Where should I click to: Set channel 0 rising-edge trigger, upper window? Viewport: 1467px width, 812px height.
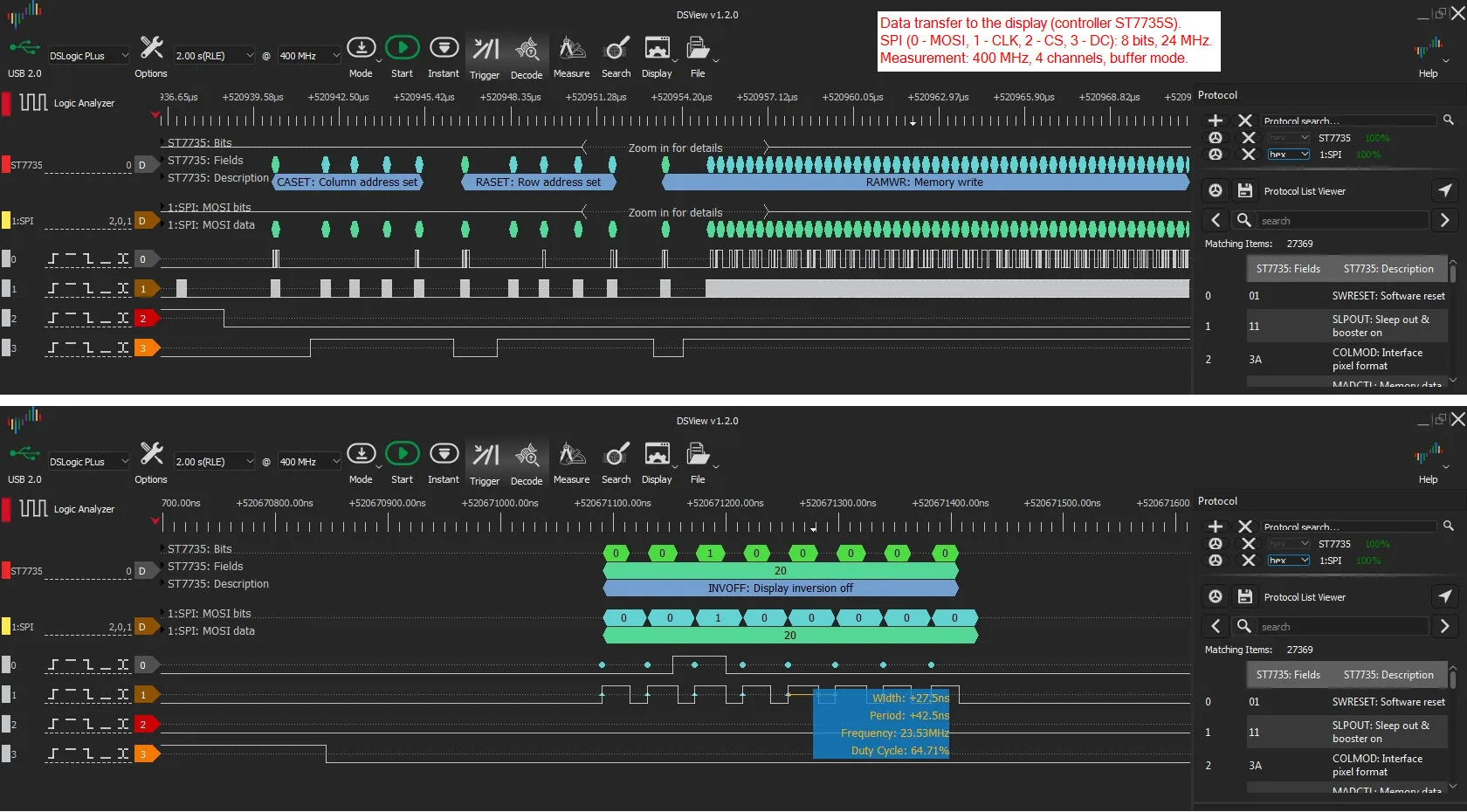pos(54,259)
